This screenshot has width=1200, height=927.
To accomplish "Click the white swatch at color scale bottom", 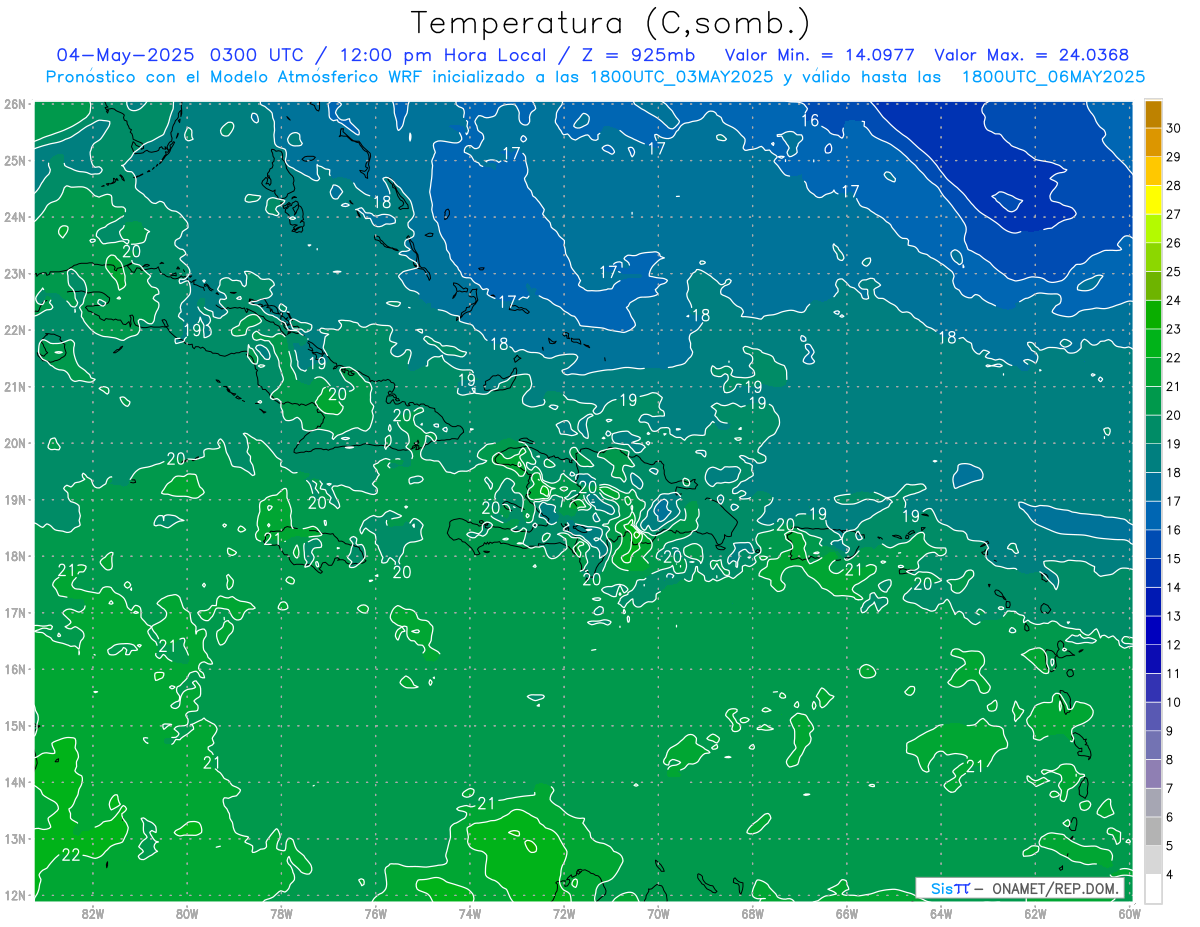I will (1153, 888).
